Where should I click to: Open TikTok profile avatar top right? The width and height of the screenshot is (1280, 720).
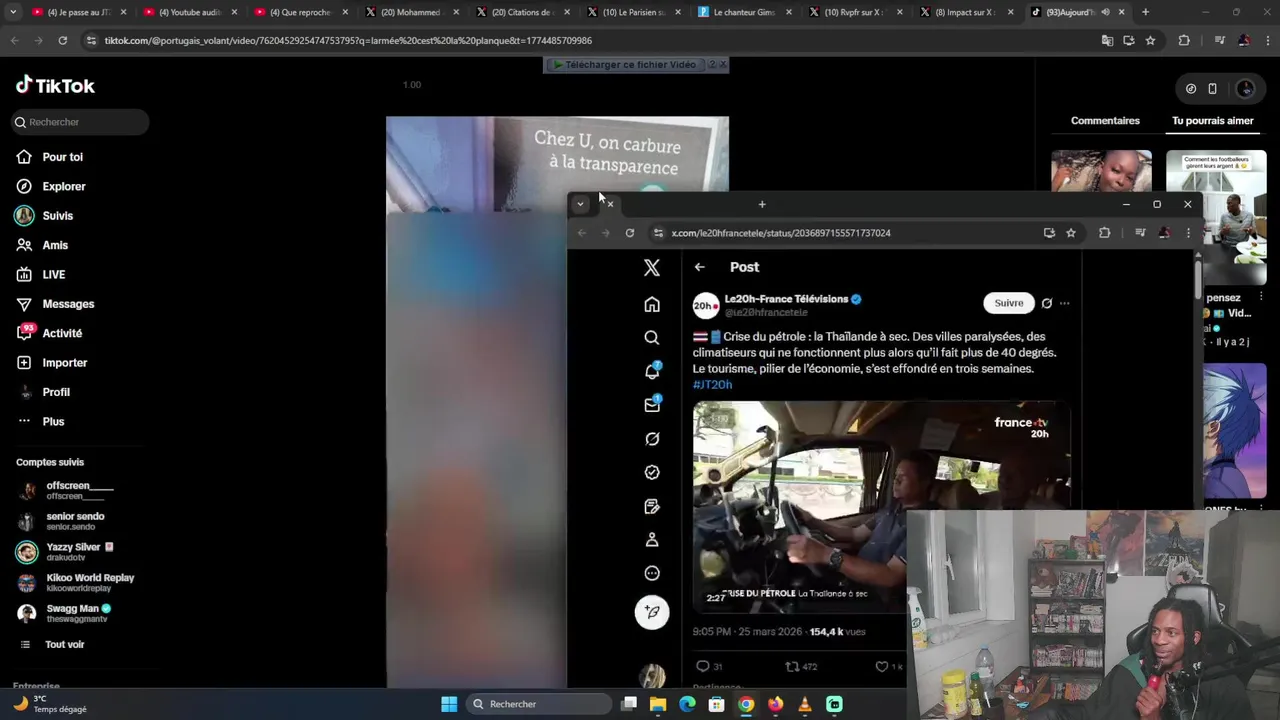[x=1245, y=88]
